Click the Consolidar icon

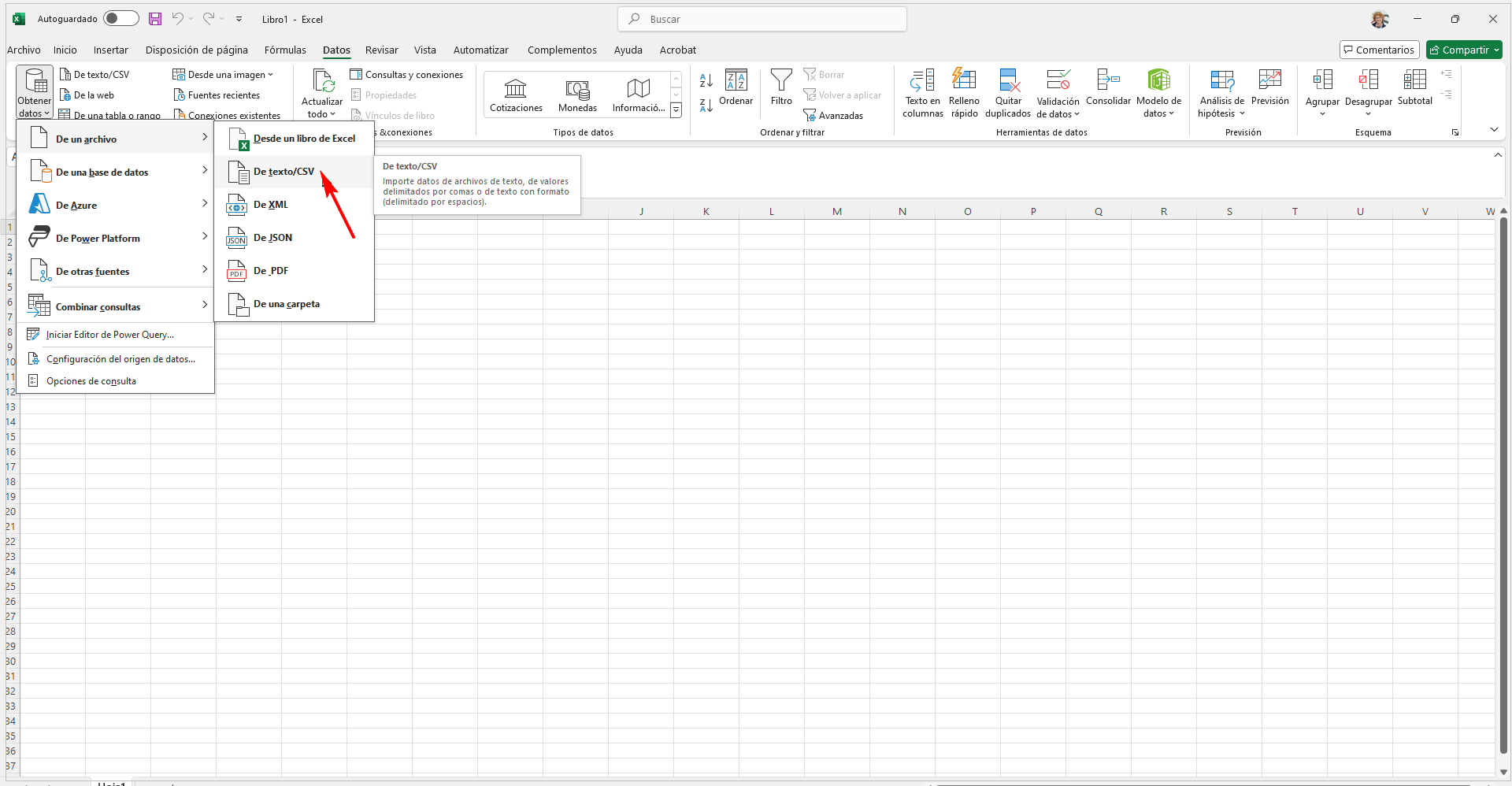coord(1108,81)
